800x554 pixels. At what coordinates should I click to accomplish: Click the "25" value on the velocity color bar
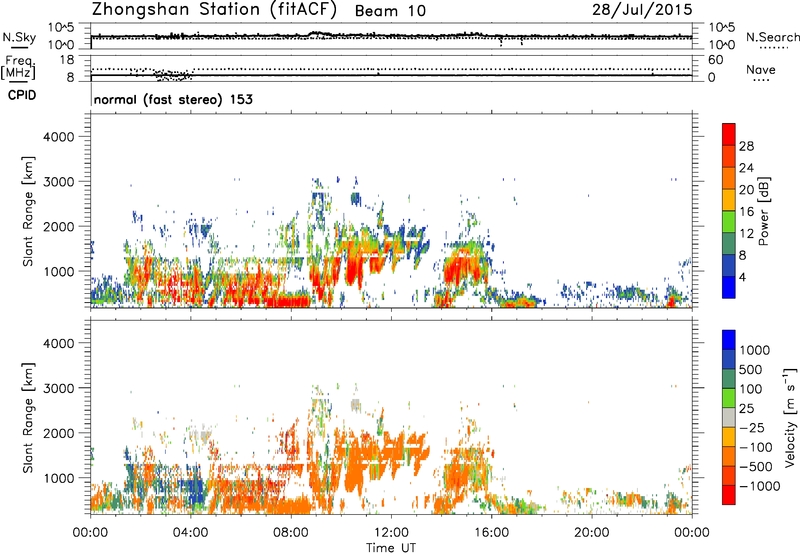click(747, 409)
